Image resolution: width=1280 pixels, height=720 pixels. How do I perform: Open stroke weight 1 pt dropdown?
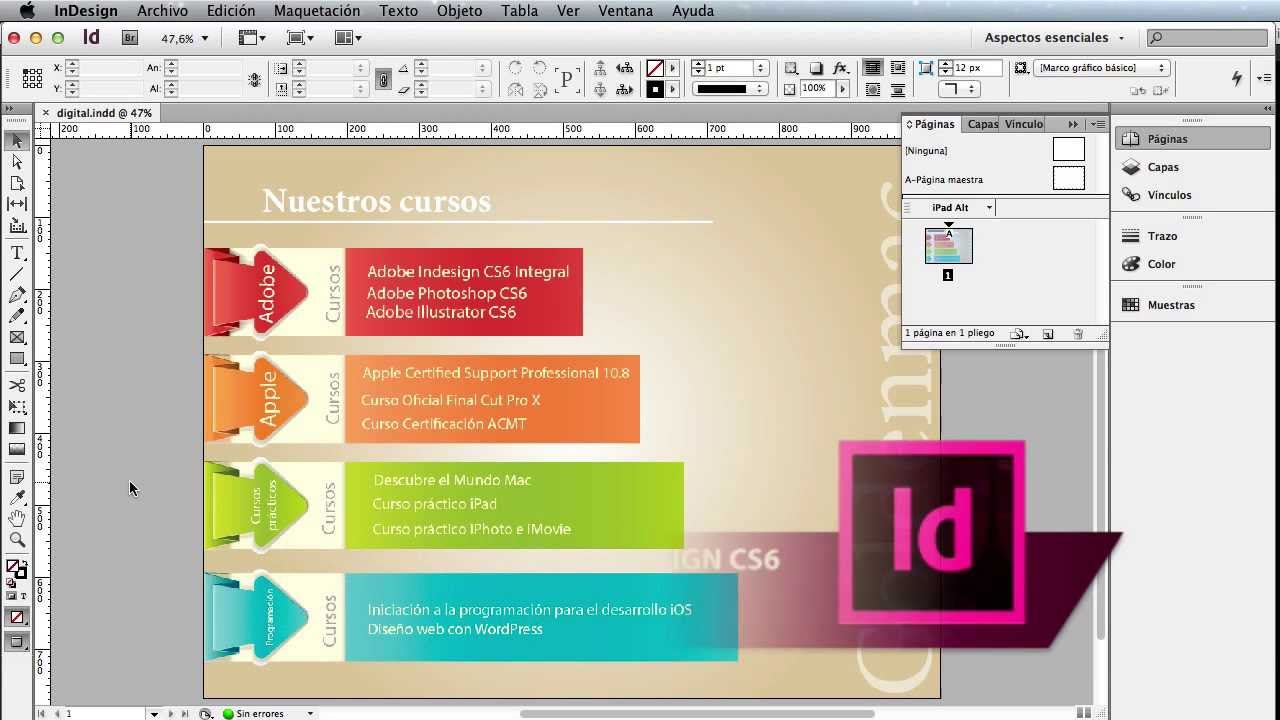pyautogui.click(x=760, y=68)
